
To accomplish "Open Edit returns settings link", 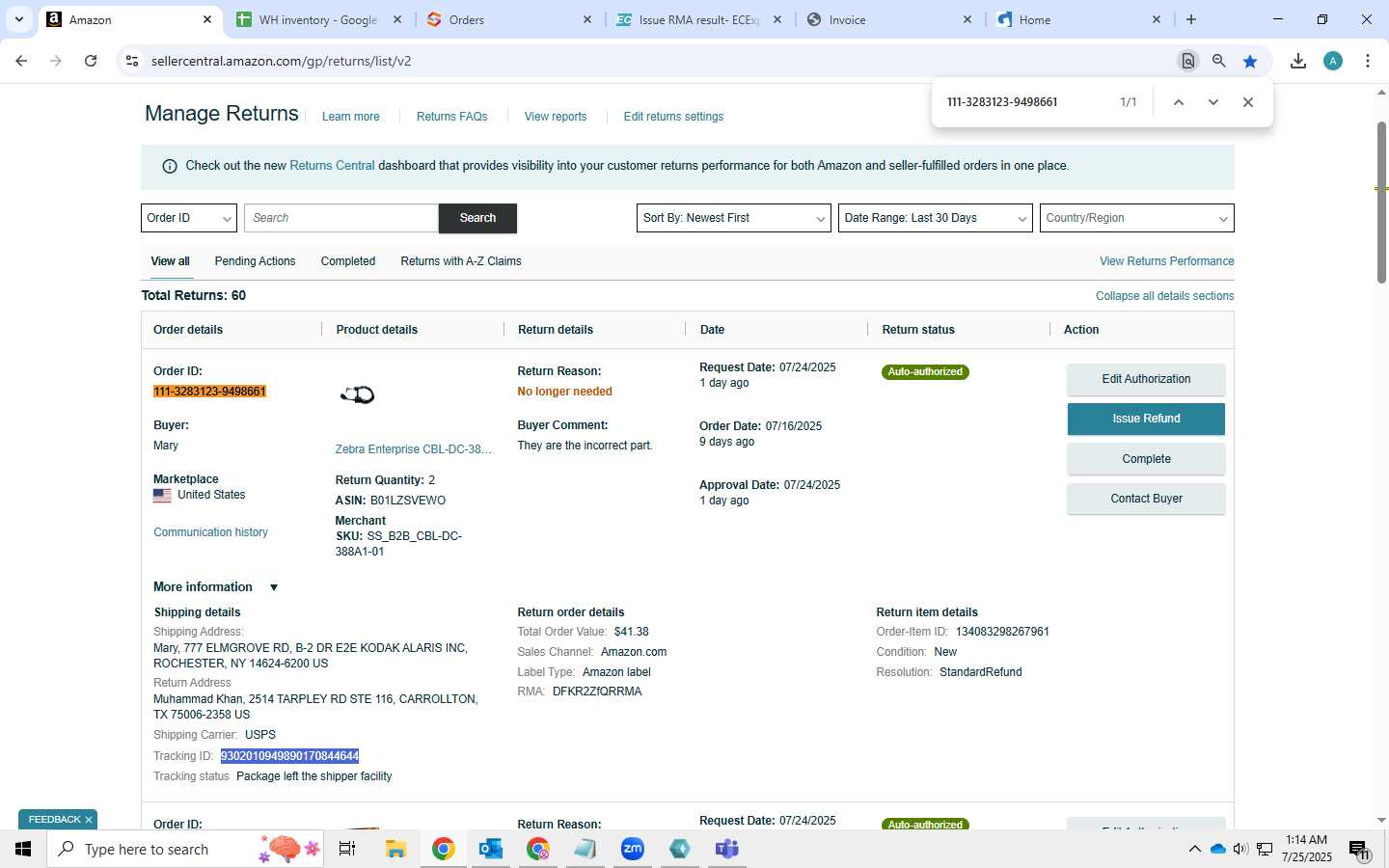I will [673, 117].
